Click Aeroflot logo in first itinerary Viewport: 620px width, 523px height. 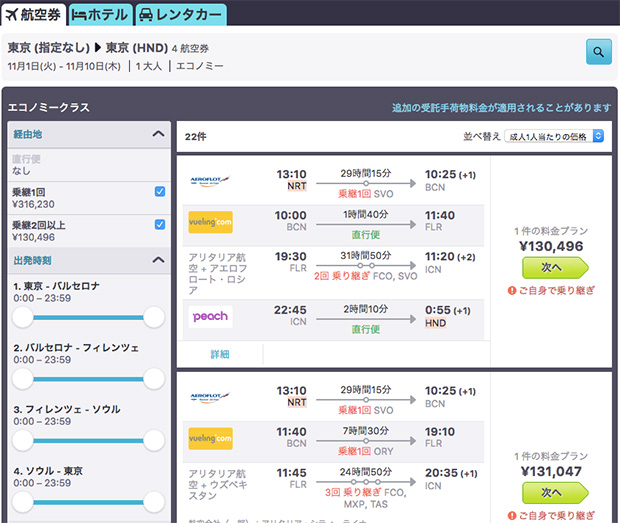tap(210, 181)
